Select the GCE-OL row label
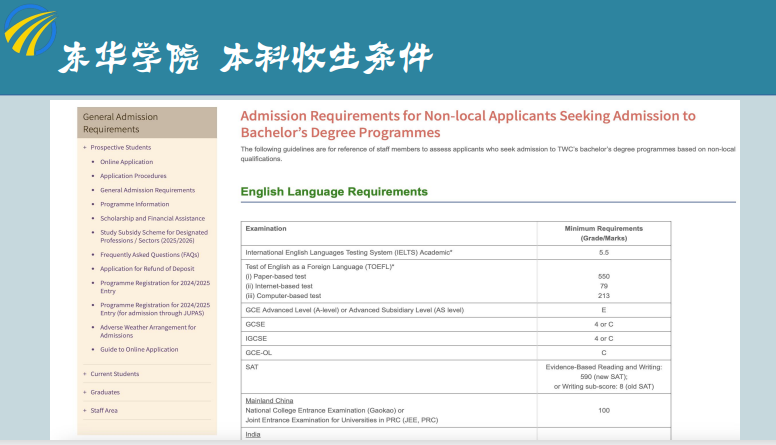This screenshot has height=445, width=776. (259, 353)
